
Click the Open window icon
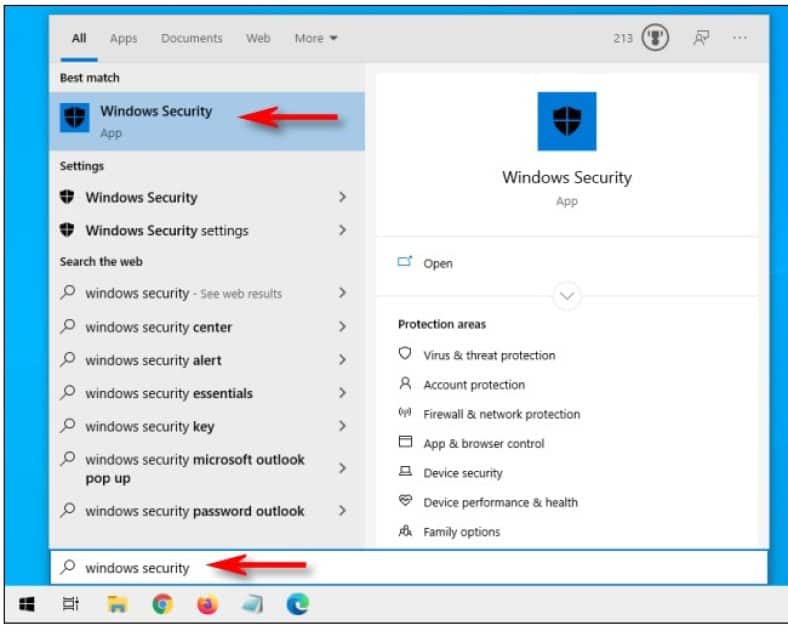(x=405, y=262)
